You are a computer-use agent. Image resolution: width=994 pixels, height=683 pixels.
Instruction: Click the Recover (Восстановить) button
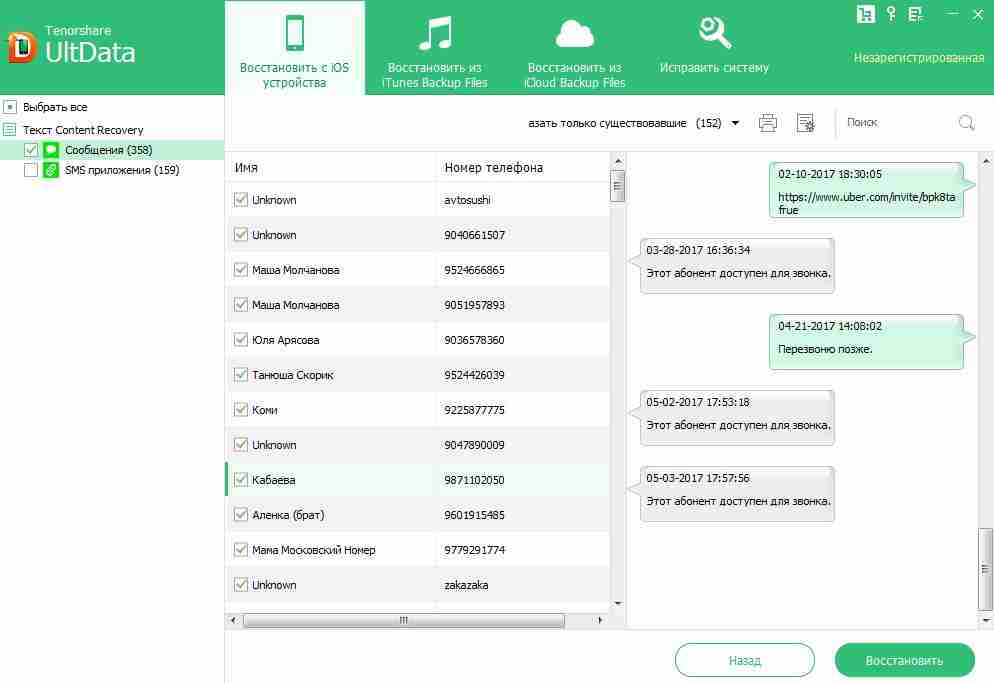[x=905, y=660]
